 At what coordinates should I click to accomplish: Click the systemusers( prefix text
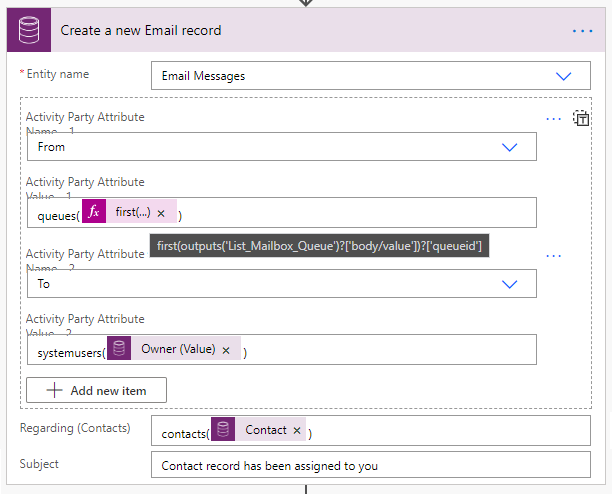click(x=71, y=353)
